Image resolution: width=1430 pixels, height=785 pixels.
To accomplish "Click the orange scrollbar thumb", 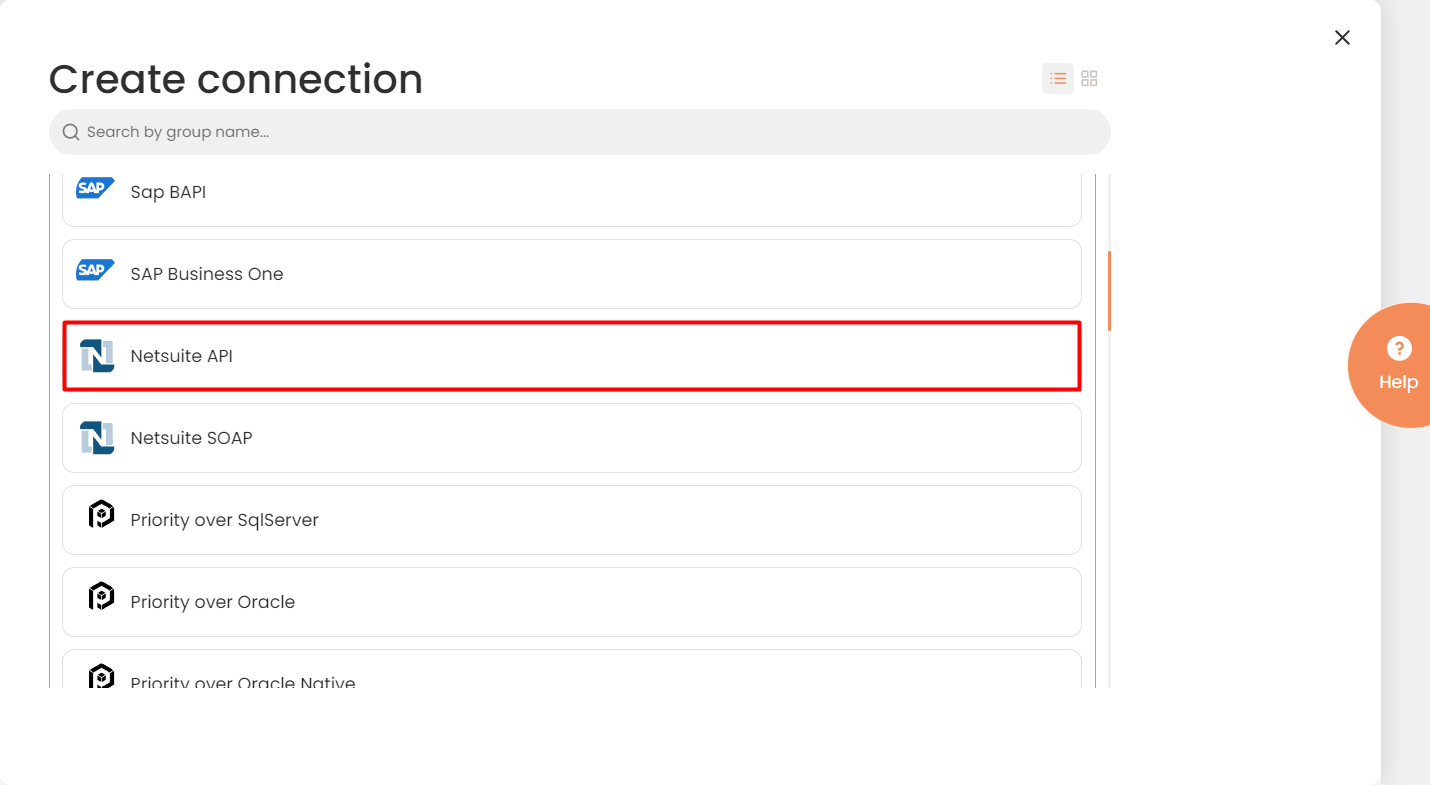I will click(1110, 291).
